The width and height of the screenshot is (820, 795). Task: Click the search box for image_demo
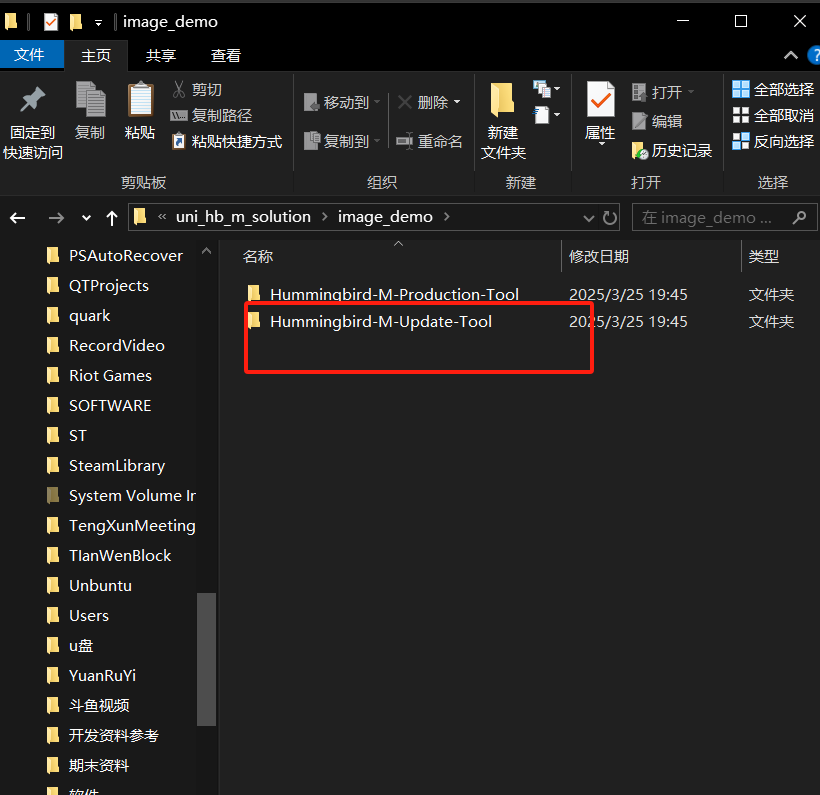click(x=712, y=217)
